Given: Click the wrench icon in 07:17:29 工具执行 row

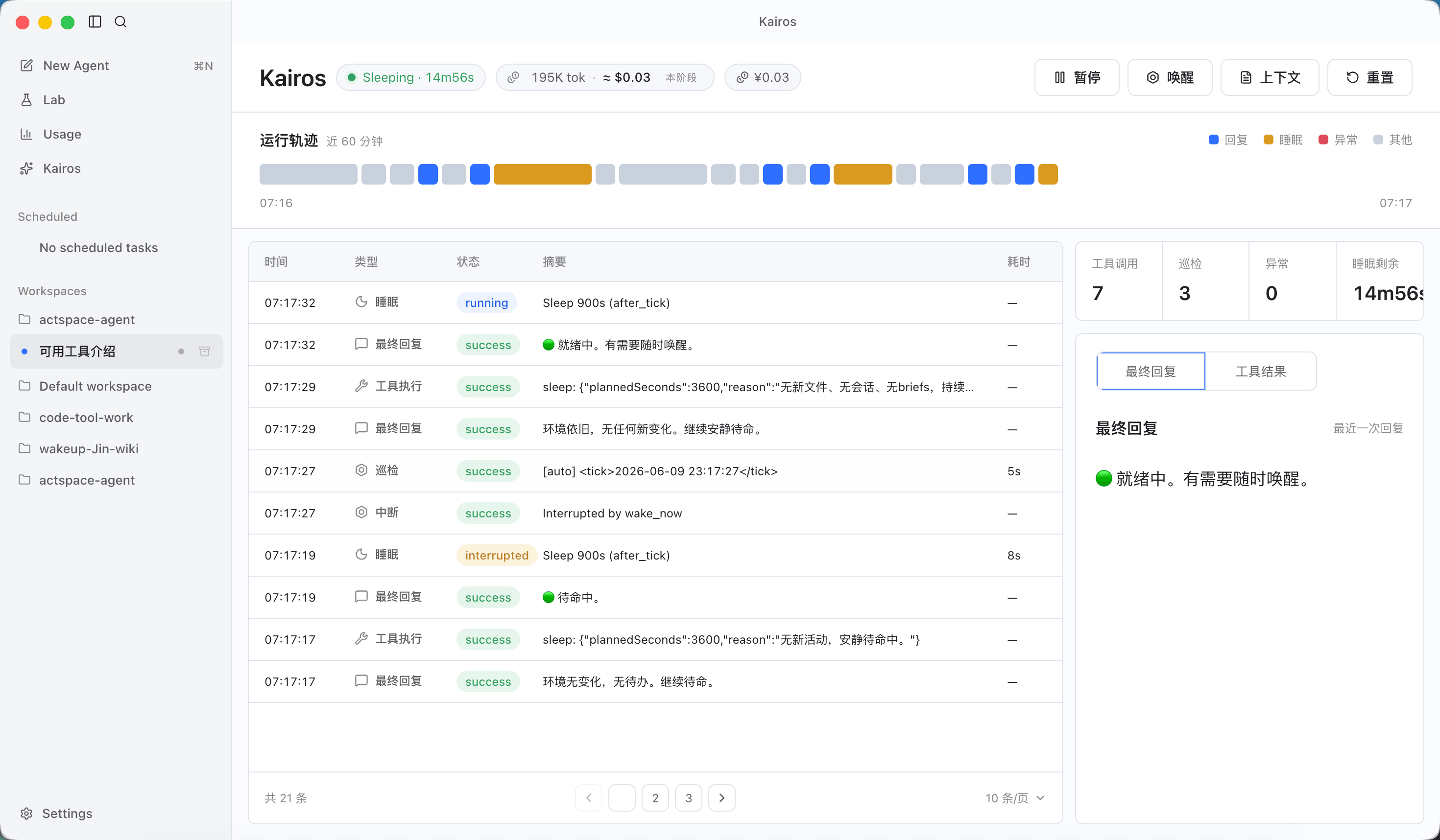Looking at the screenshot, I should click(x=361, y=386).
